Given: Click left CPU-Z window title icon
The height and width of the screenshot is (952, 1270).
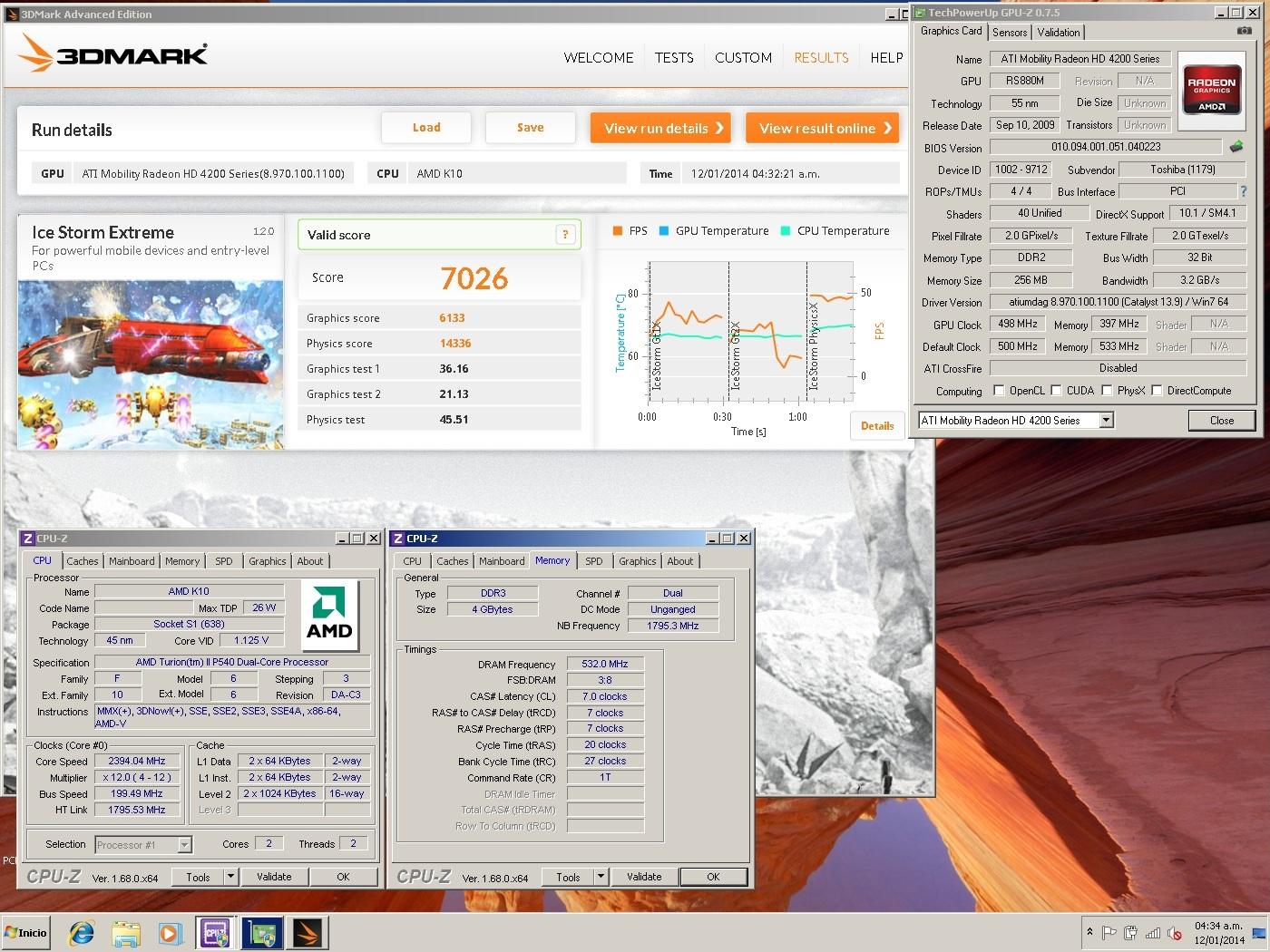Looking at the screenshot, I should point(28,539).
